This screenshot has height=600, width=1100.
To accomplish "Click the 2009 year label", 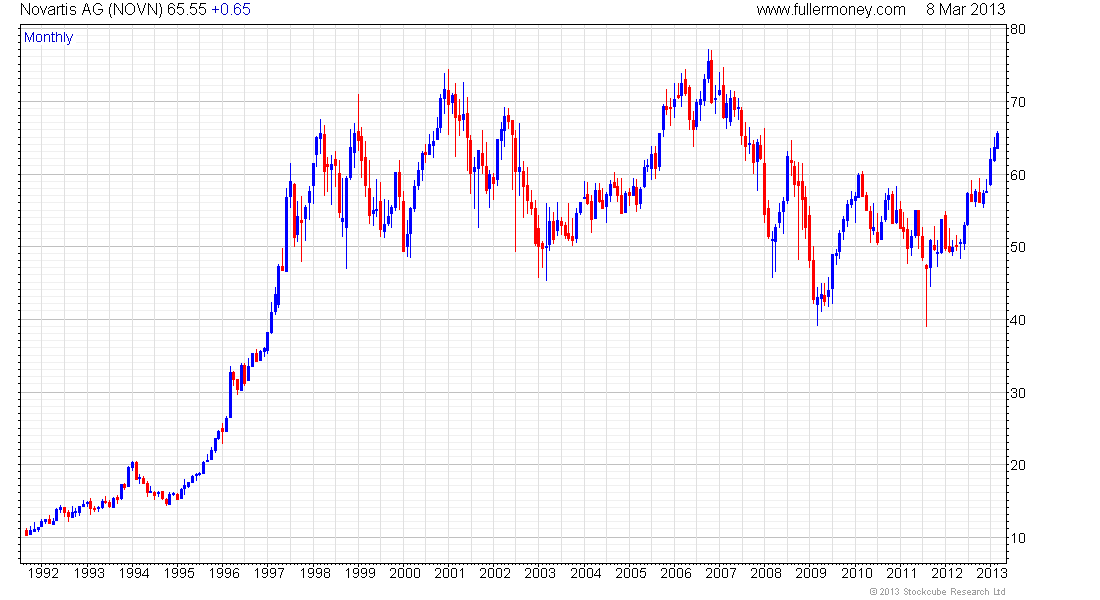I will pos(811,573).
